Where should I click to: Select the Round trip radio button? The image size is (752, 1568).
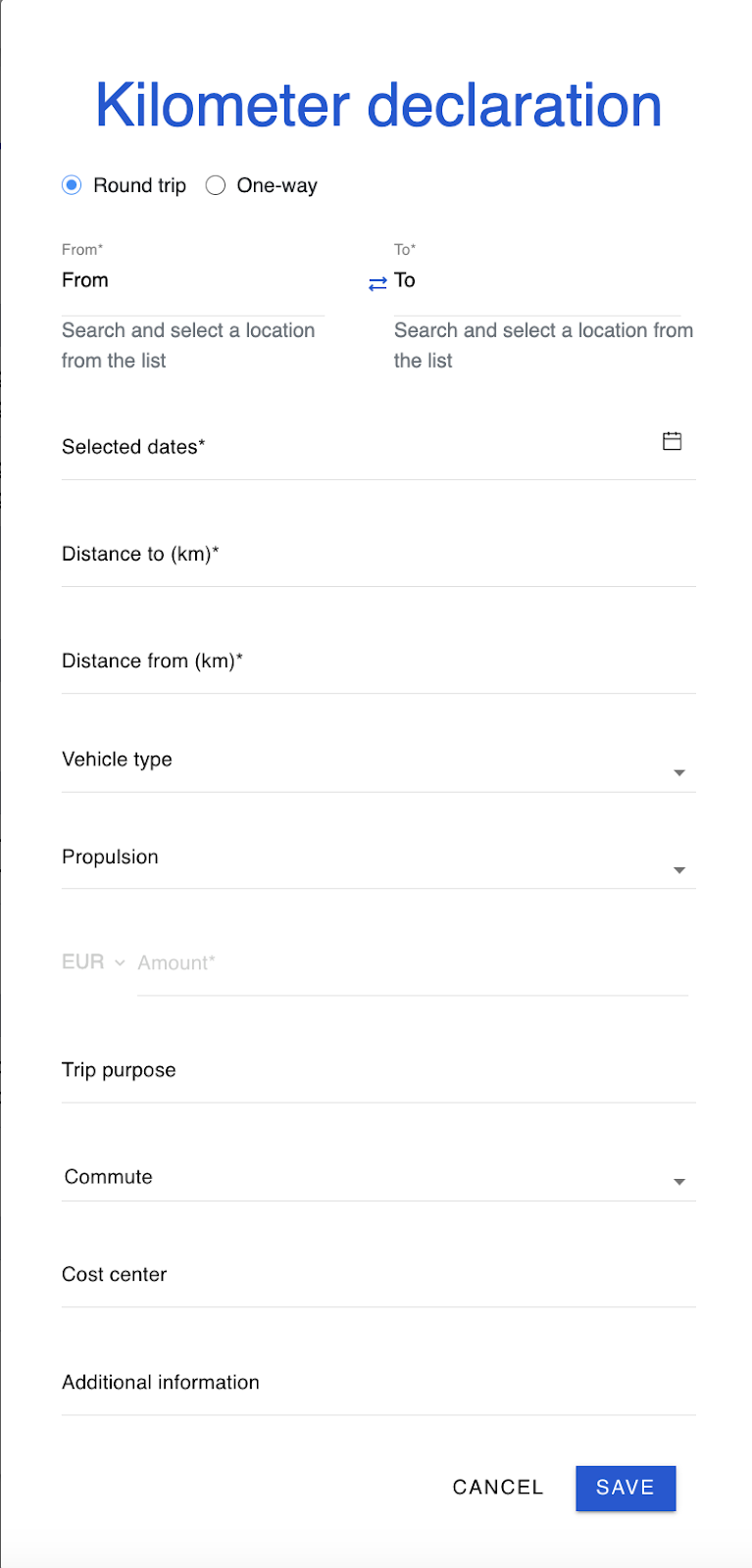pos(72,185)
